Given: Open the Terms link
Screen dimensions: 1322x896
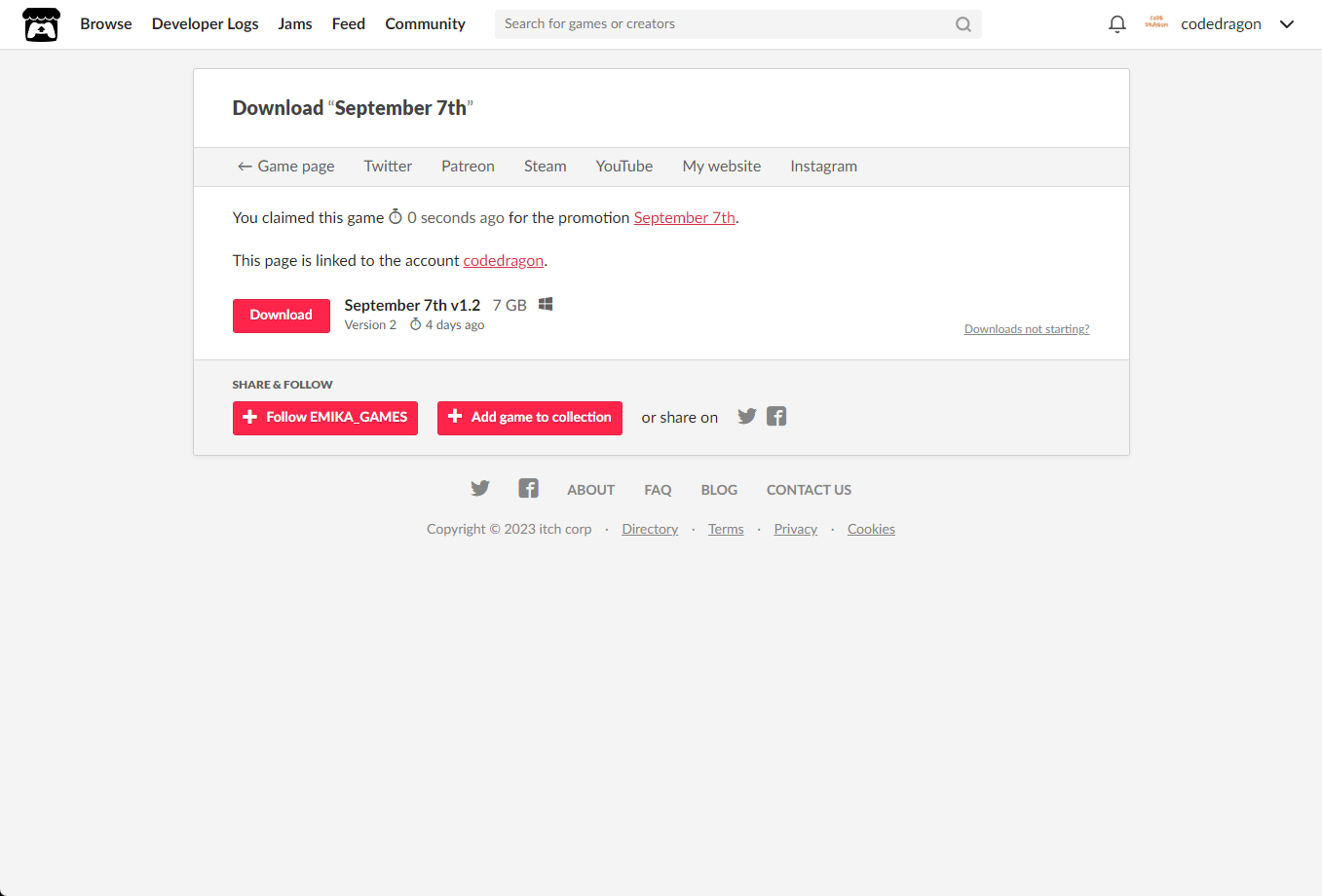Looking at the screenshot, I should pos(726,530).
